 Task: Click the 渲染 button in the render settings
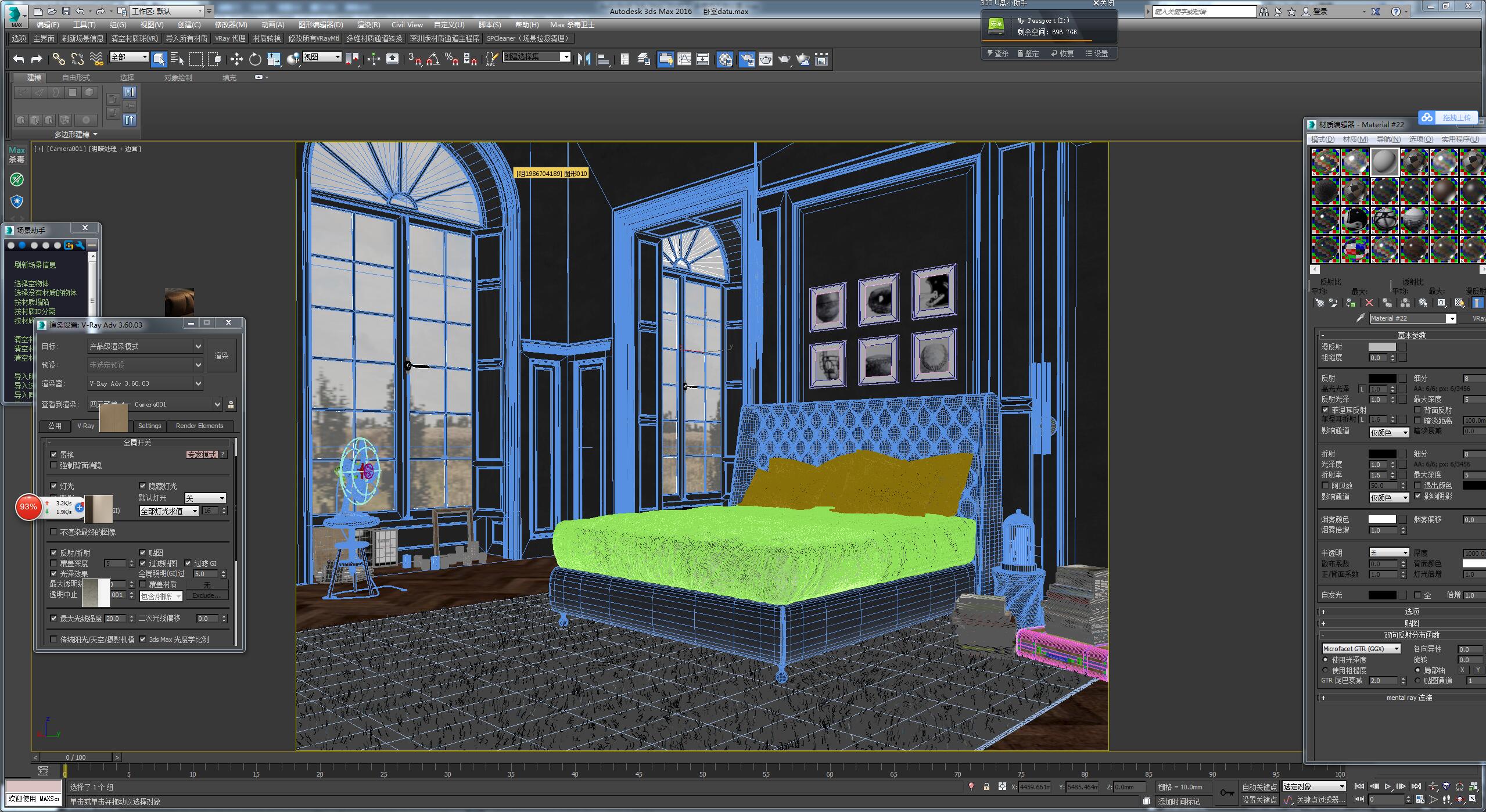(221, 355)
